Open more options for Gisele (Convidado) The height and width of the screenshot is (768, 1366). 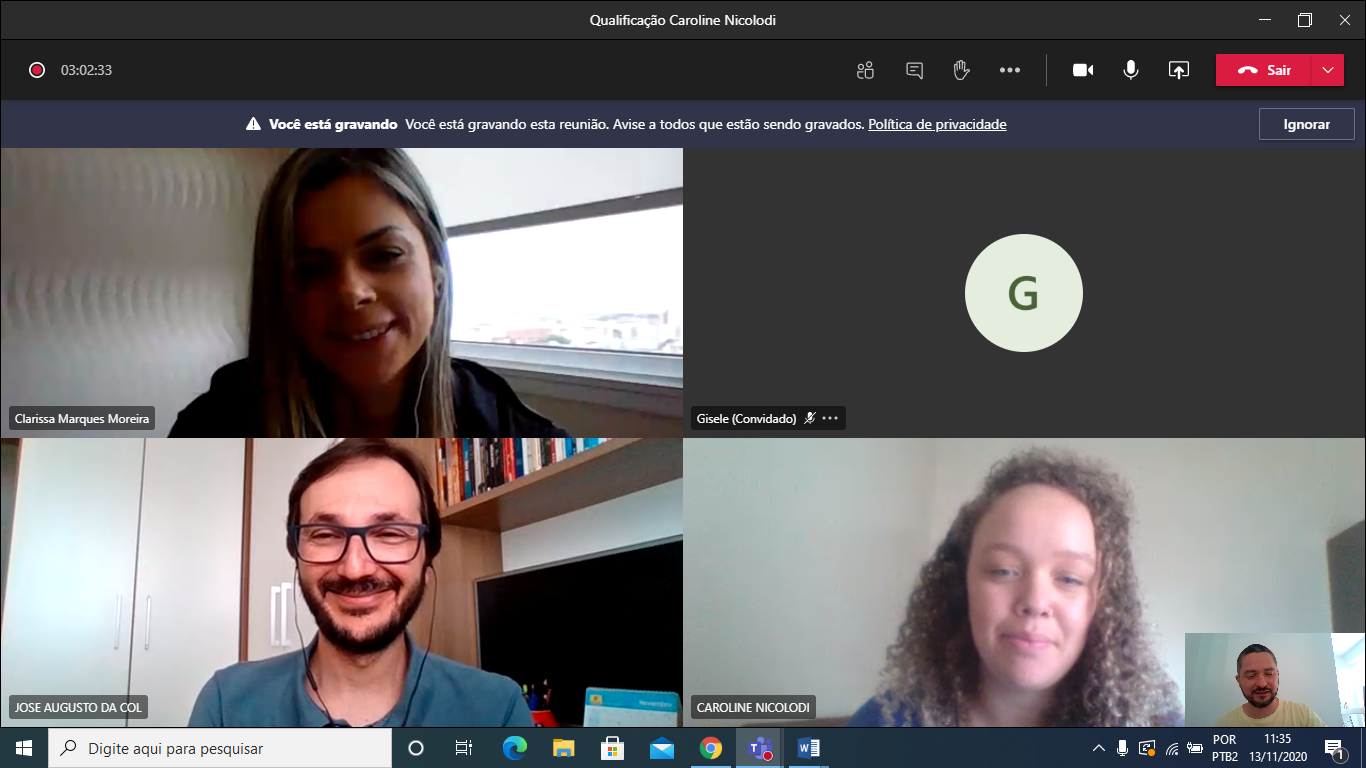tap(830, 418)
